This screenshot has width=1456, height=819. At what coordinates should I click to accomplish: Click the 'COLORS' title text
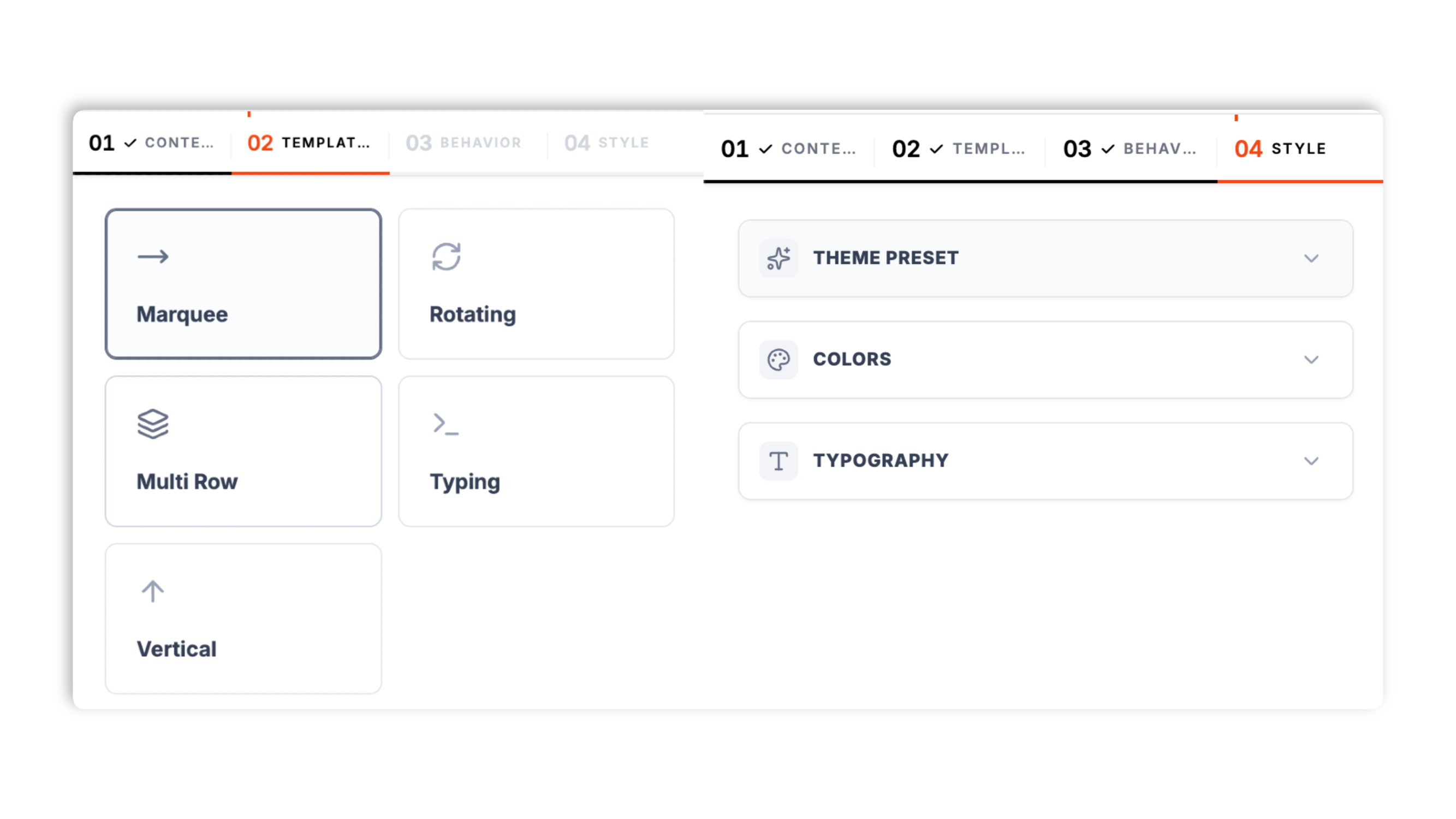click(x=852, y=359)
